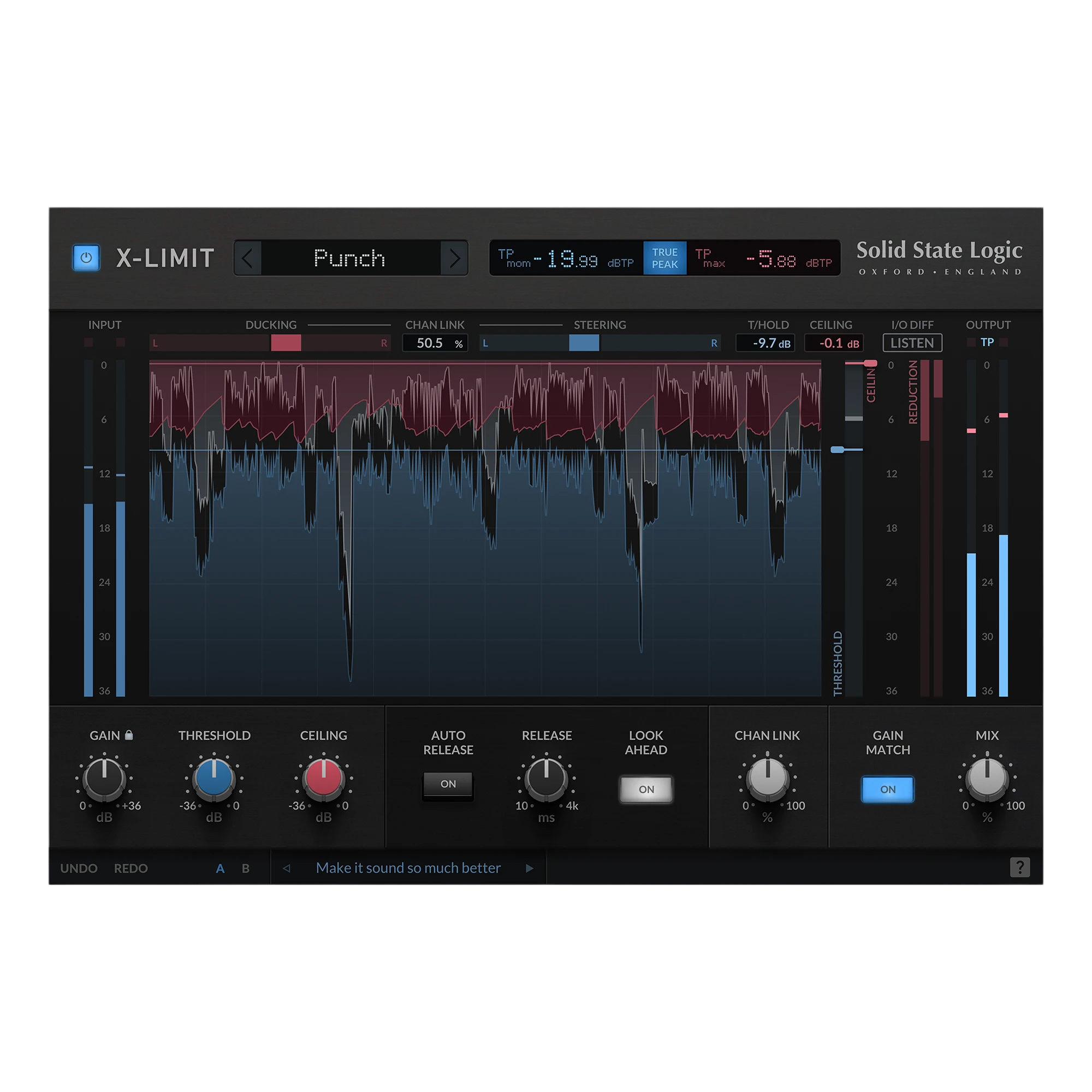This screenshot has height=1092, width=1092.
Task: Show the previous tip with the left triangle
Action: pos(287,868)
